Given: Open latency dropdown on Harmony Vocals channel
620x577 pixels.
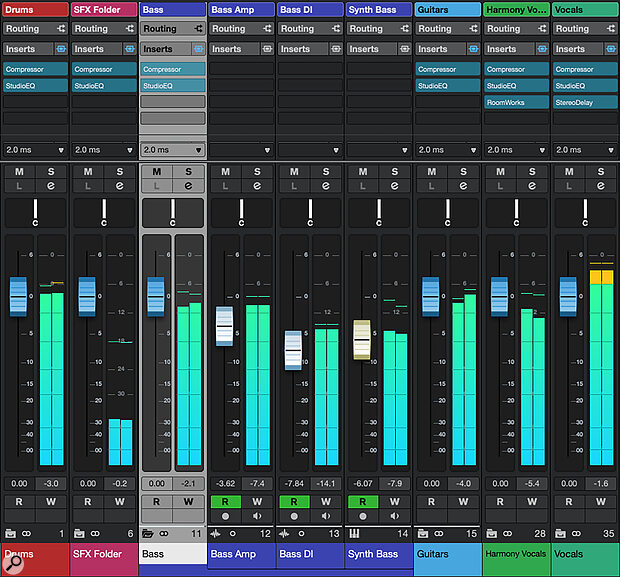Looking at the screenshot, I should point(516,150).
